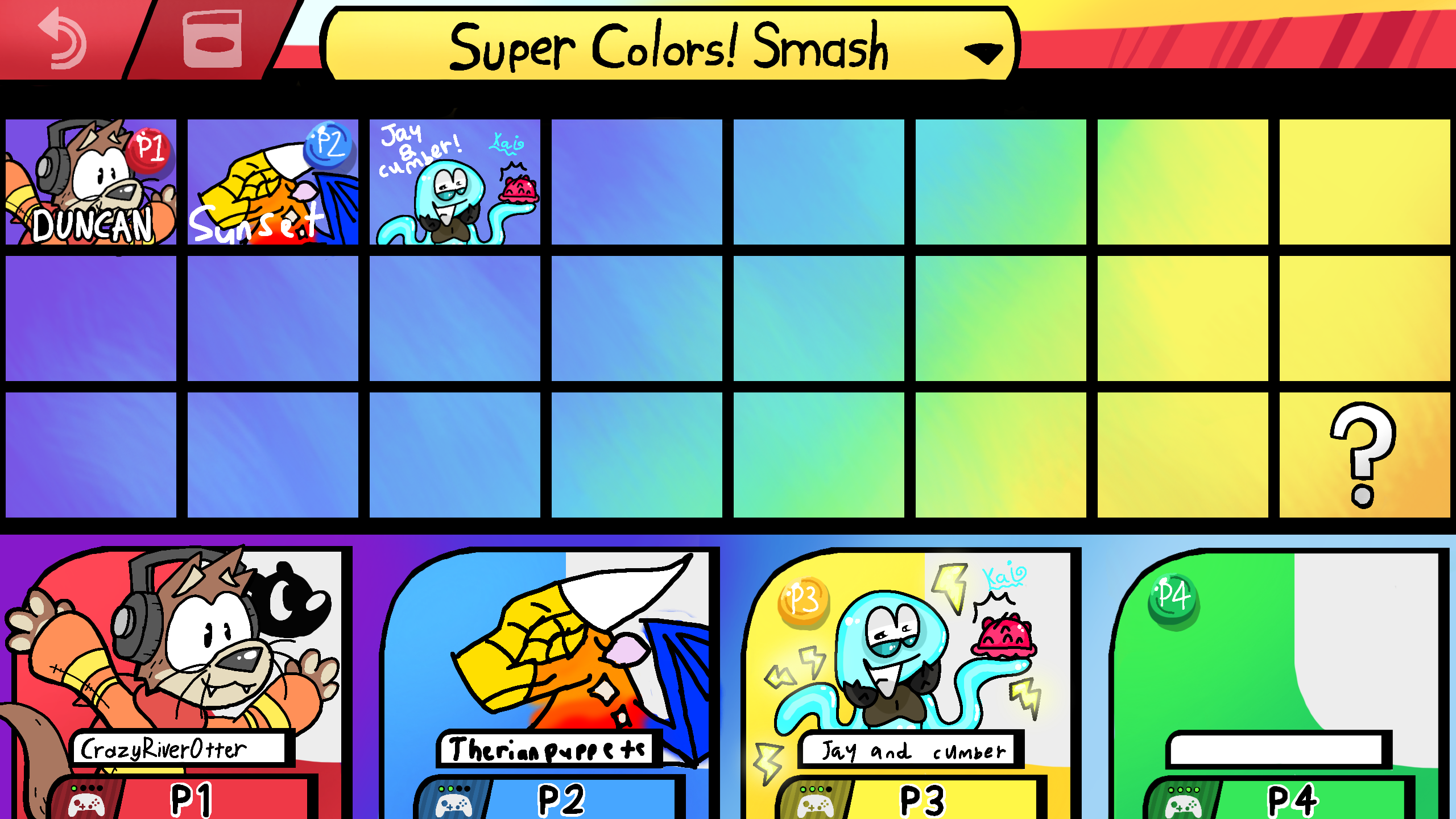Screen dimensions: 1456x819
Task: Select the Jay & cumber character tile
Action: tap(455, 182)
